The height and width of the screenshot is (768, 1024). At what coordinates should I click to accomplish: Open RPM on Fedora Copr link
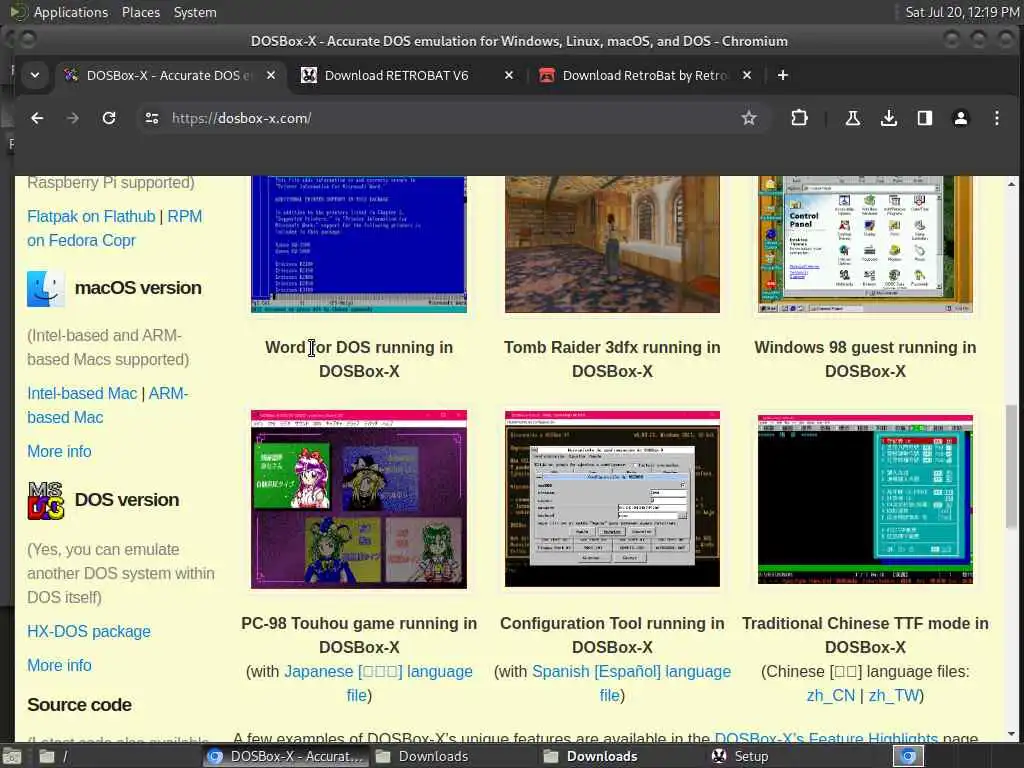114,229
